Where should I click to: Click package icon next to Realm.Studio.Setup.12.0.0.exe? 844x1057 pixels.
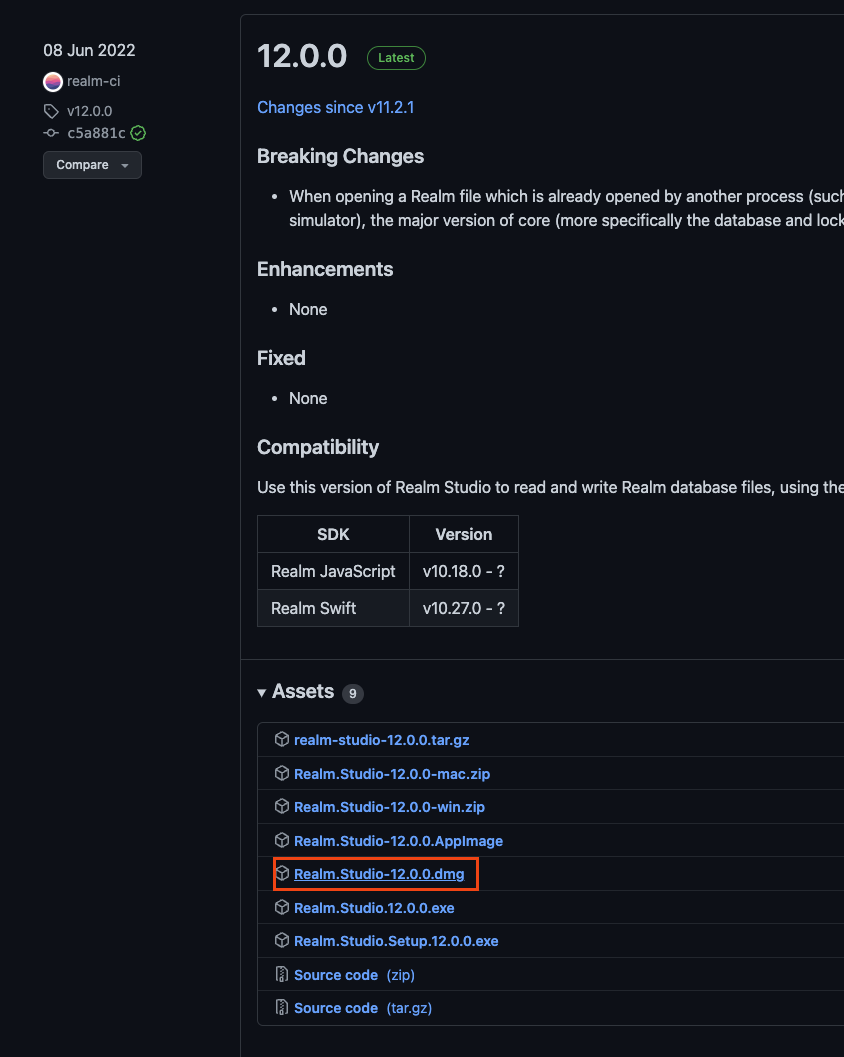(x=282, y=940)
